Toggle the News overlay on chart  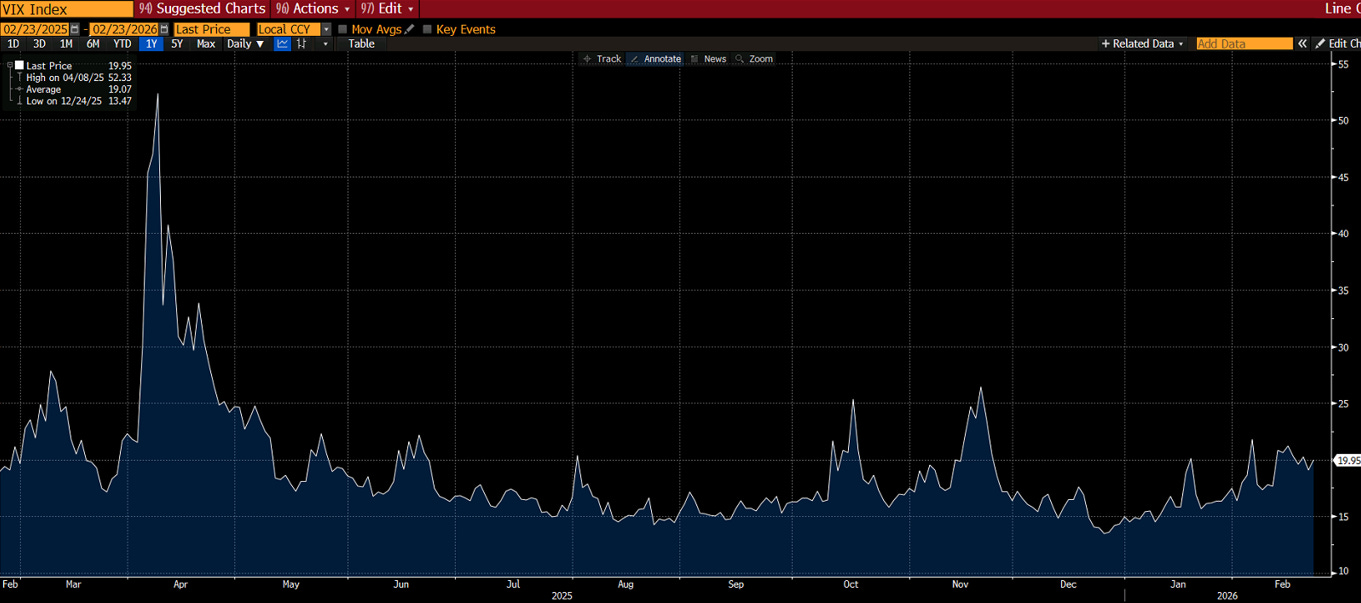pyautogui.click(x=709, y=59)
